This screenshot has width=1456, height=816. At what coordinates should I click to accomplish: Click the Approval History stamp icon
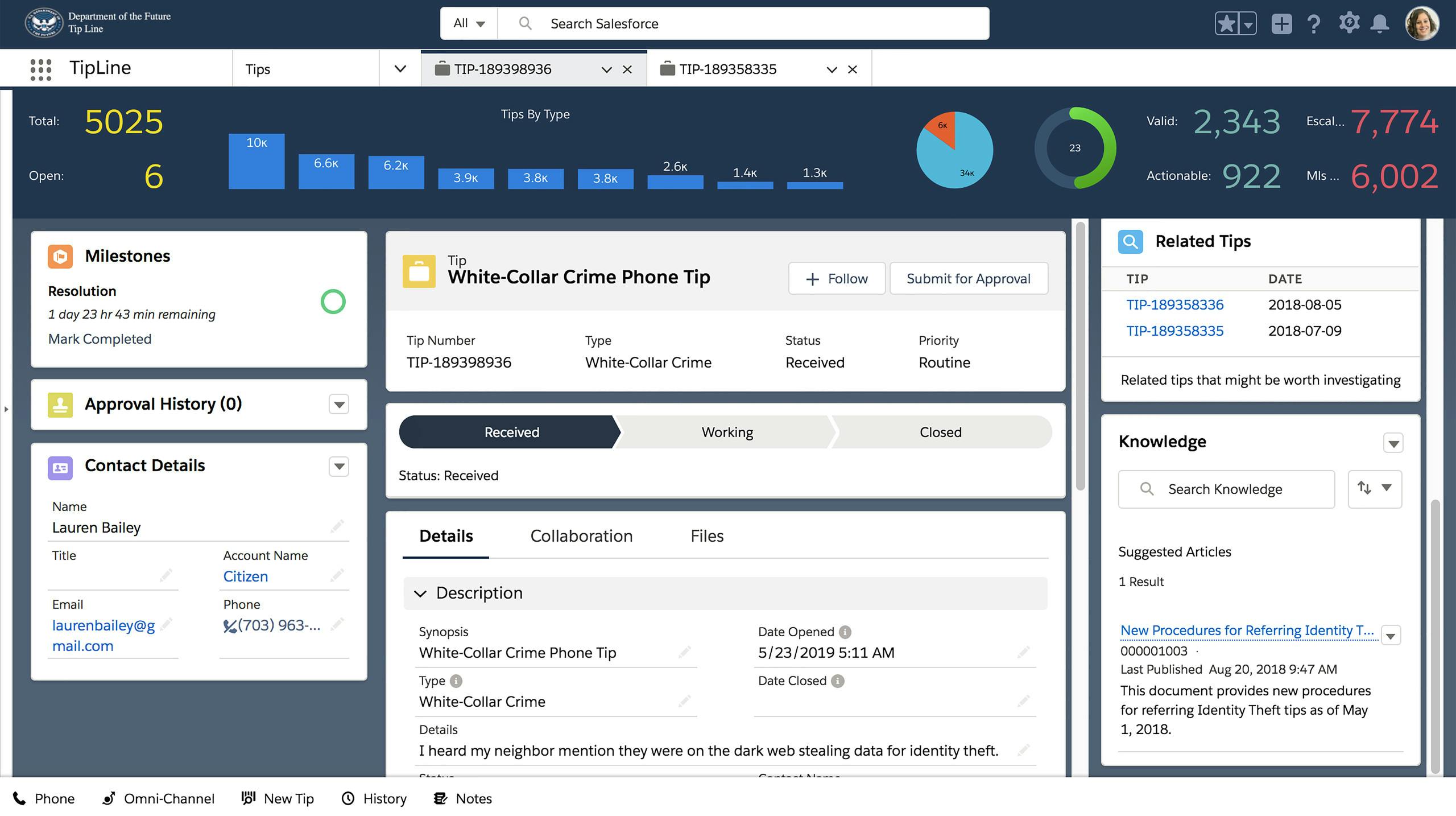[60, 405]
